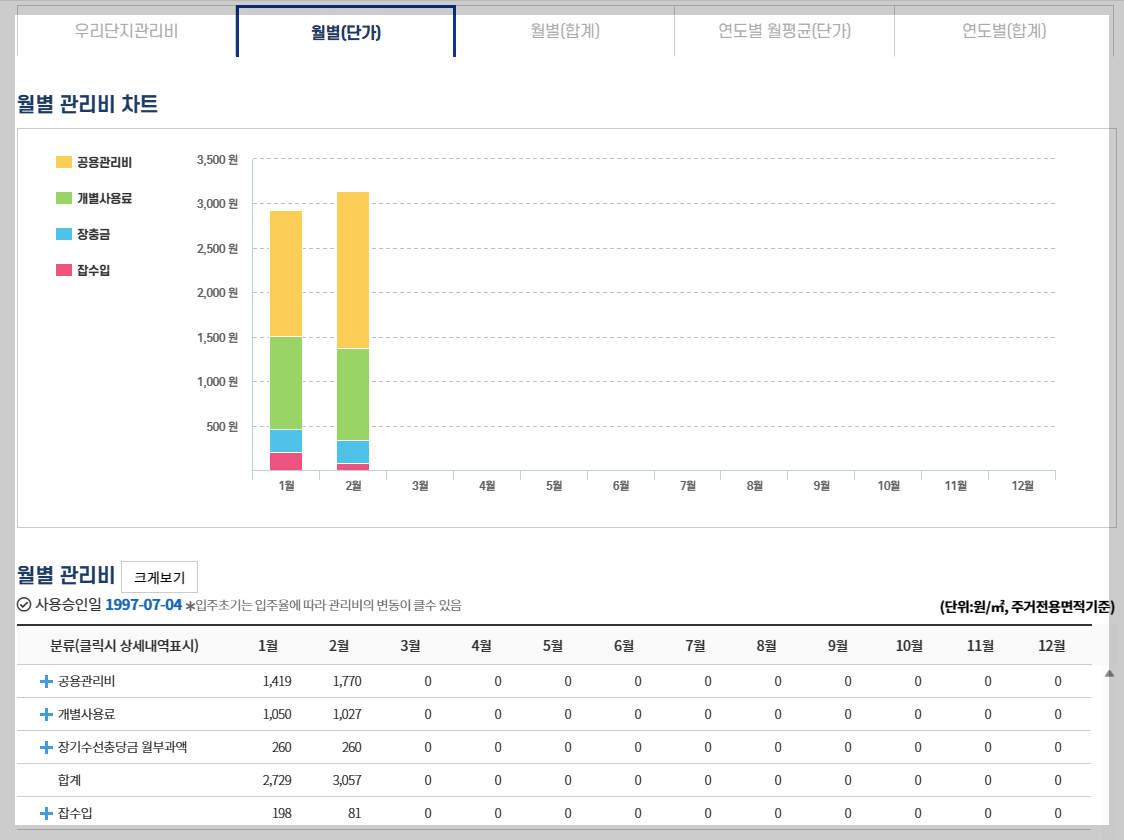Click the 분류(클릭시 상세내역표시) column header
The width and height of the screenshot is (1124, 840).
click(124, 646)
